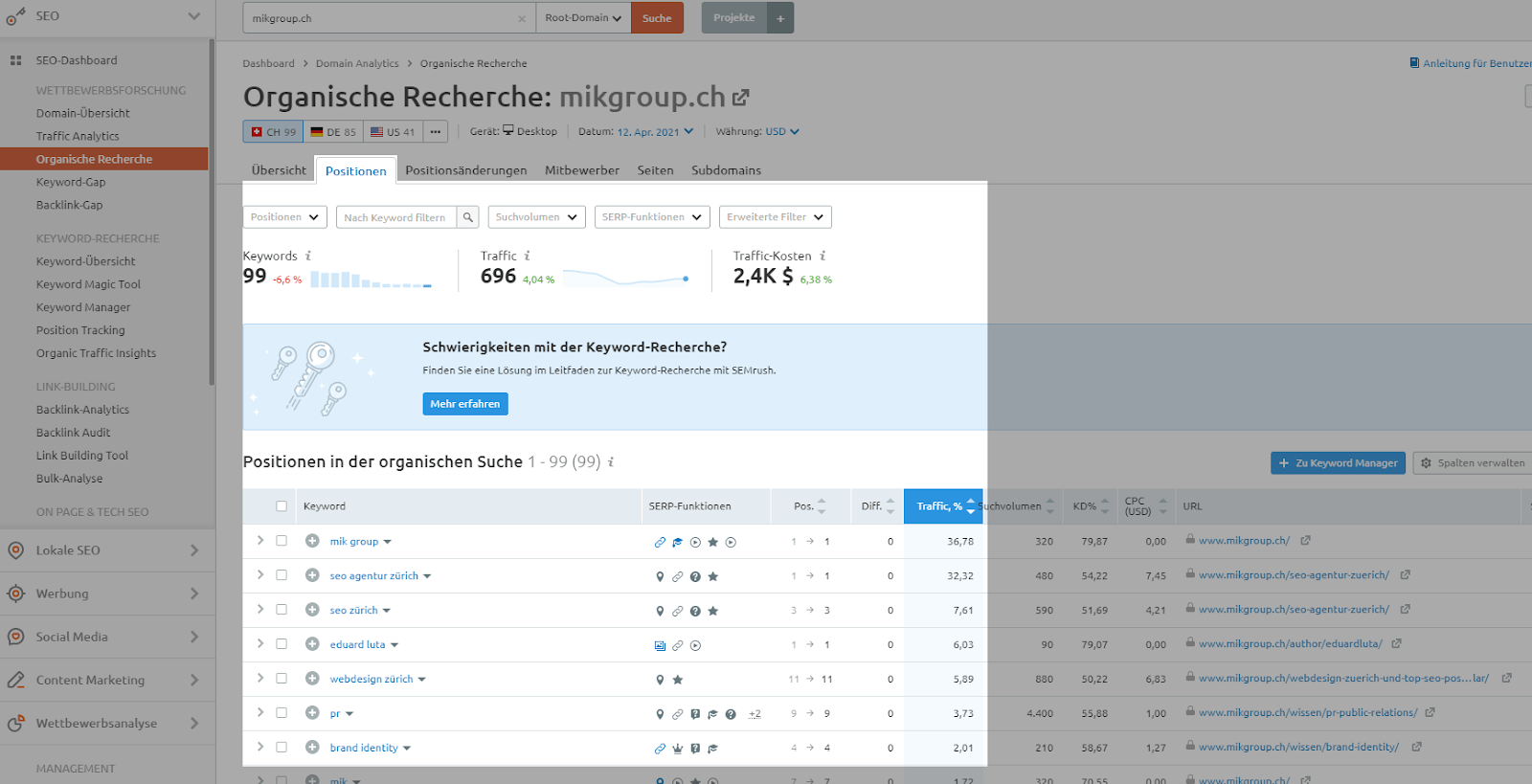Click the three-dots more databases button
The width and height of the screenshot is (1532, 784).
pos(435,132)
